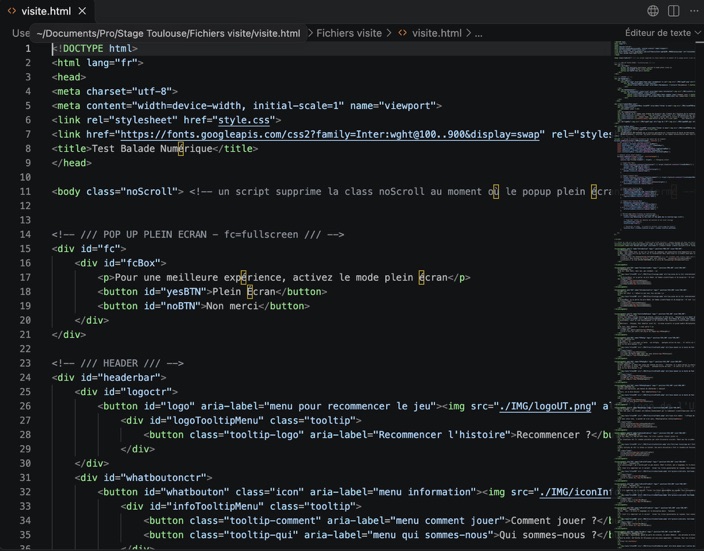Click line number 14 in the gutter

tap(25, 234)
